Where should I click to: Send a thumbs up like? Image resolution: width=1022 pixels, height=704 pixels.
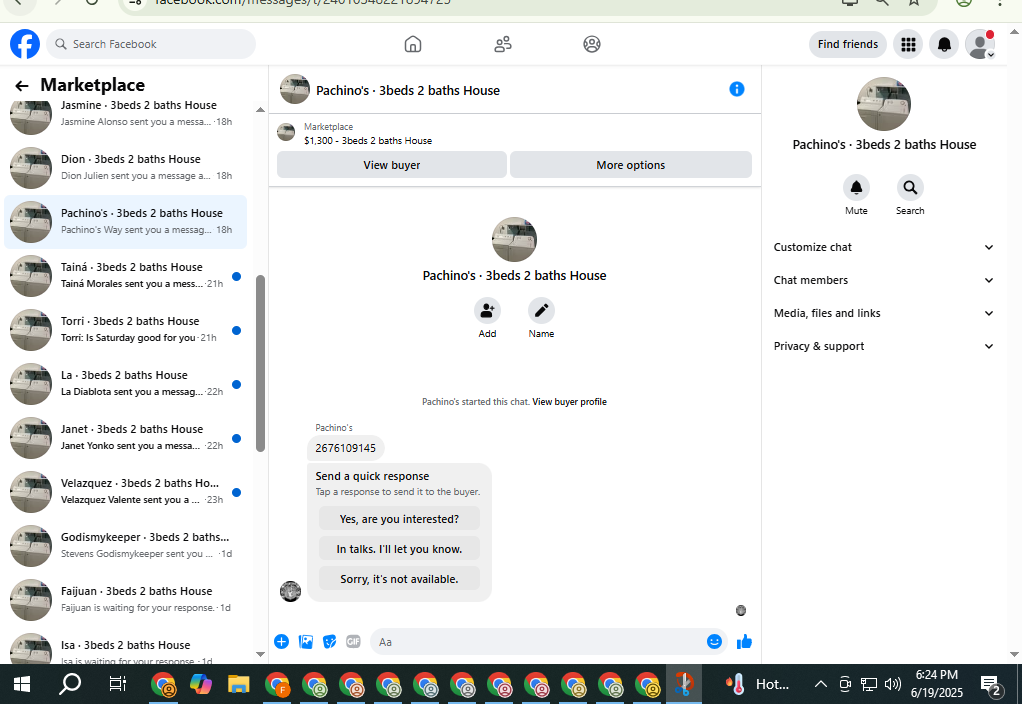(744, 641)
